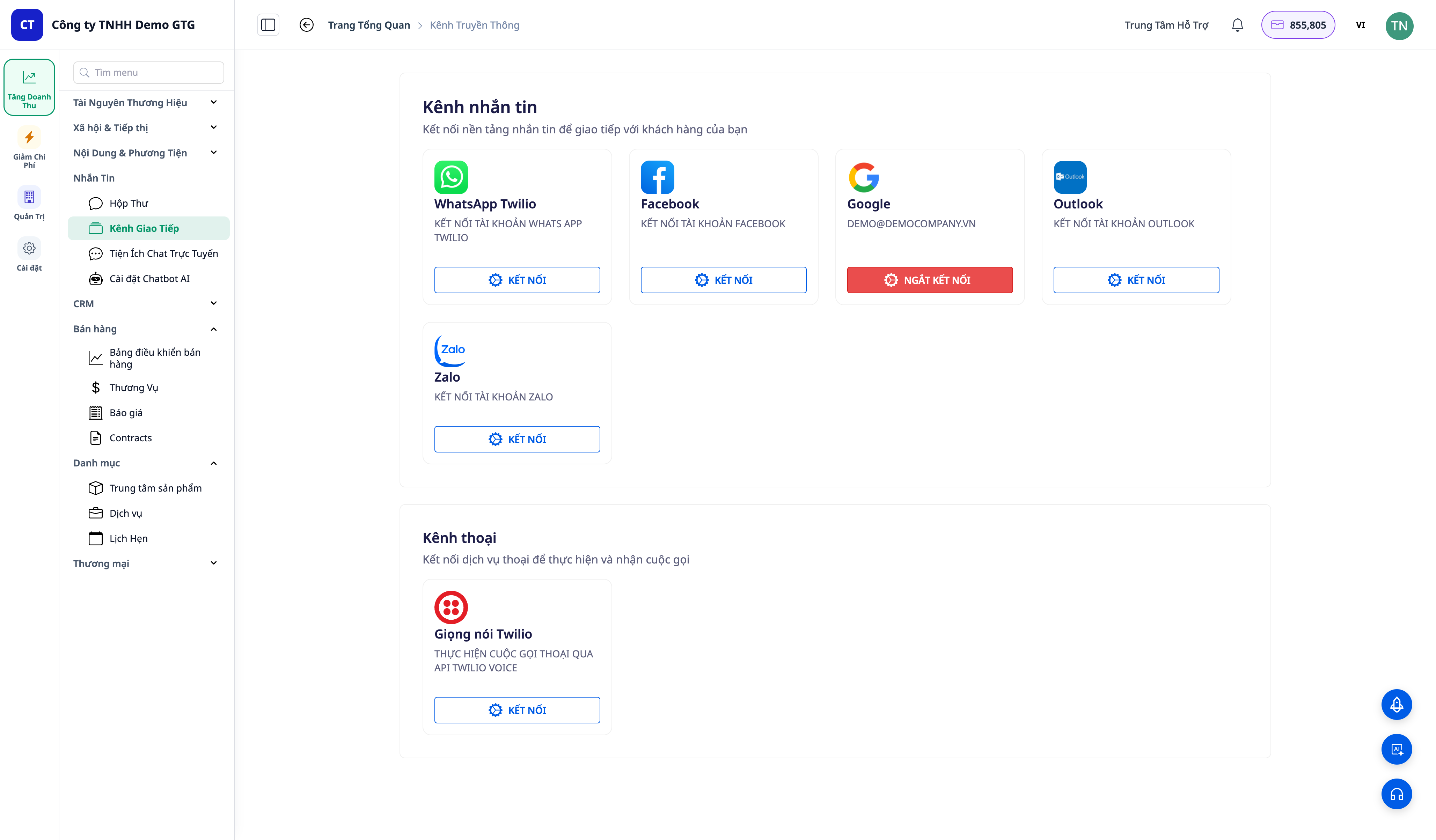This screenshot has height=840, width=1436.
Task: Open Cài đặt Chatbot AI
Action: tap(149, 279)
